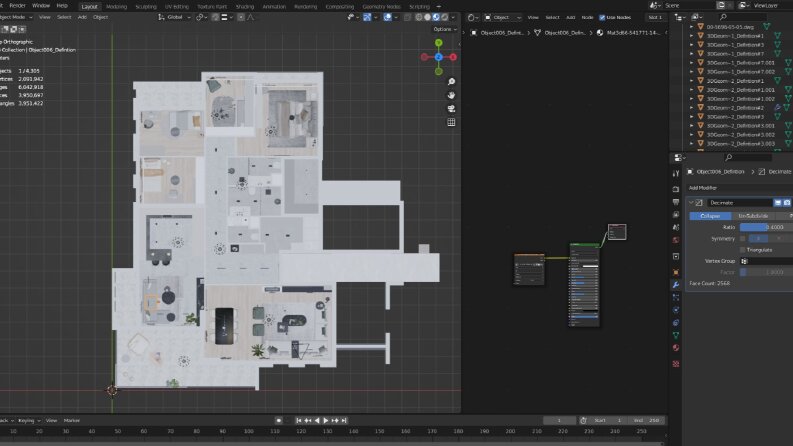The height and width of the screenshot is (446, 793).
Task: Select the Collapse decimate mode
Action: pos(710,216)
